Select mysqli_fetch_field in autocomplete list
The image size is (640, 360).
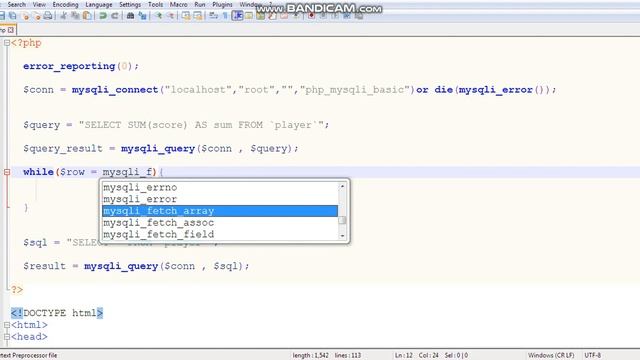point(220,235)
